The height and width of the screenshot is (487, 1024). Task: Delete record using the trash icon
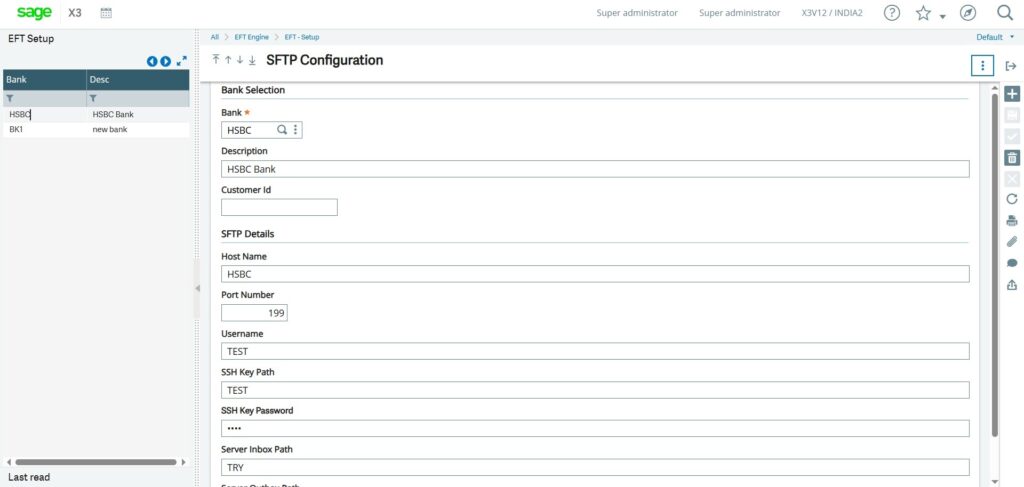pos(1011,157)
